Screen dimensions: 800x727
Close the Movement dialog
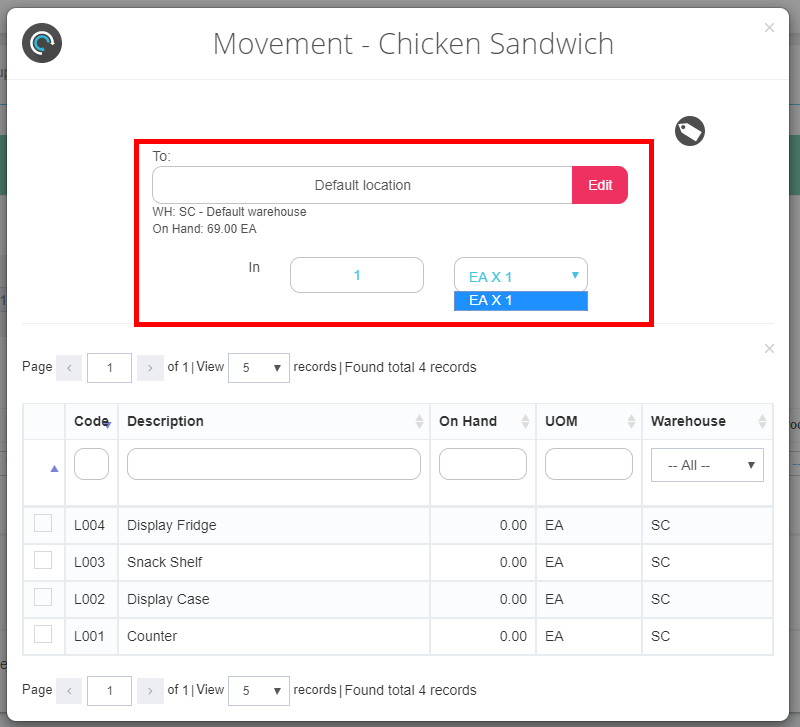click(769, 28)
